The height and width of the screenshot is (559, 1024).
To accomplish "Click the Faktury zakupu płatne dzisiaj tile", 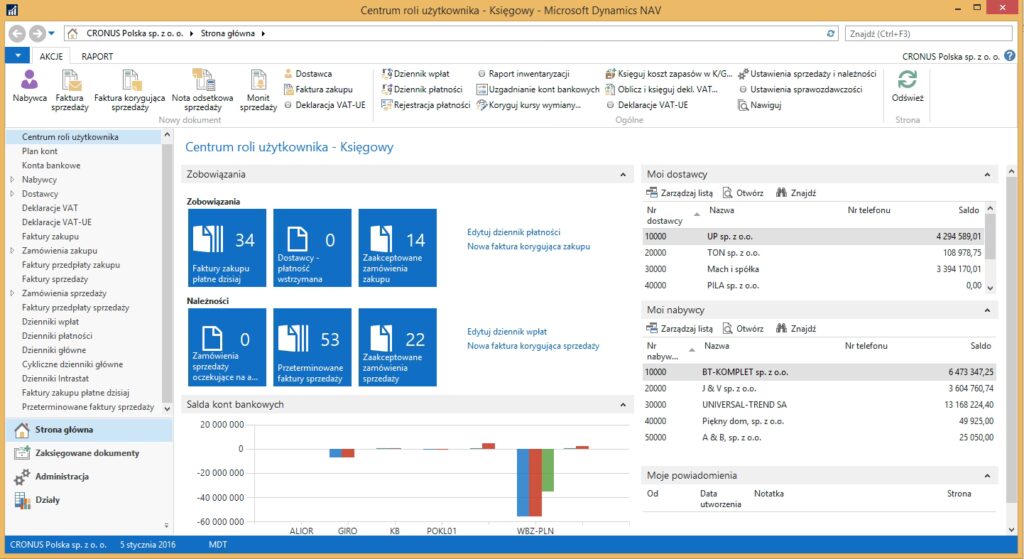I will coord(227,247).
